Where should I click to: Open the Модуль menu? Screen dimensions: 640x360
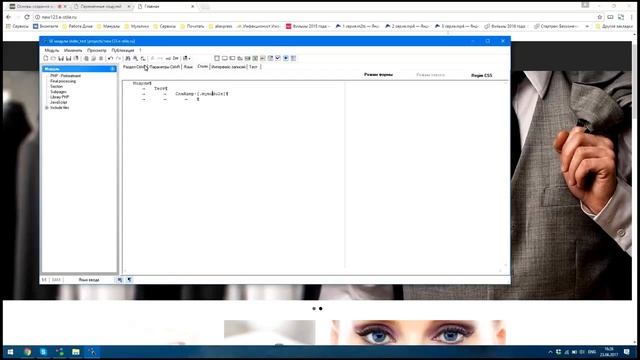coord(52,50)
